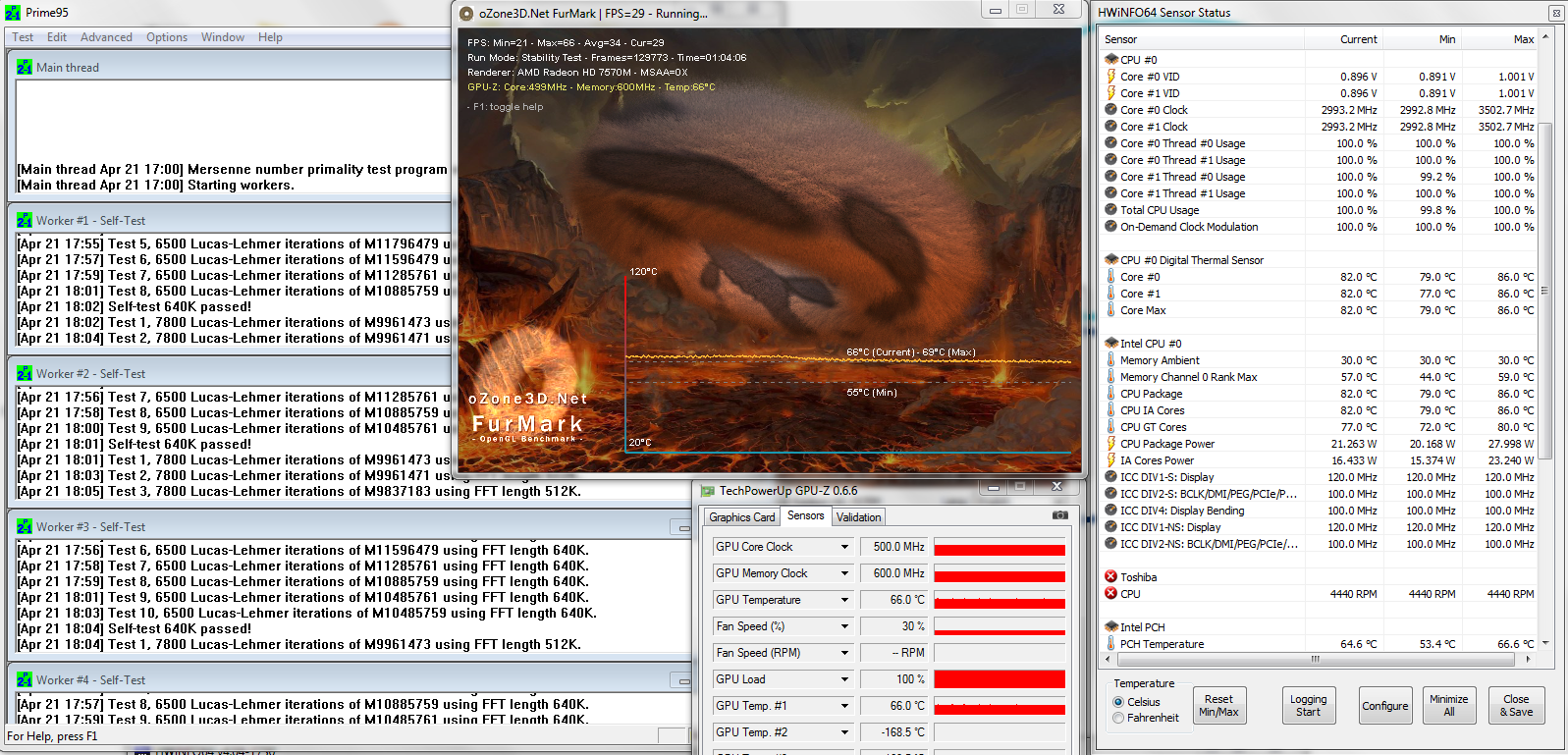Screen dimensions: 1568x755
Task: Select the On-Demand Clock Modulation row
Action: pos(1320,226)
